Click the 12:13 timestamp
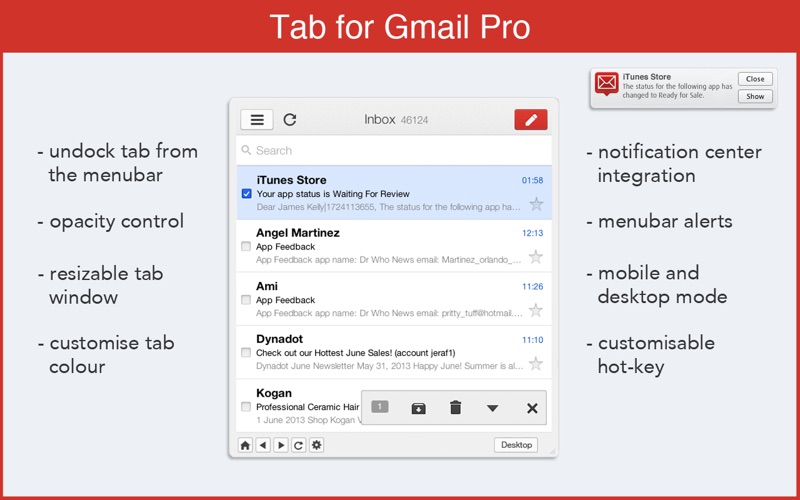The width and height of the screenshot is (800, 500). pyautogui.click(x=532, y=233)
